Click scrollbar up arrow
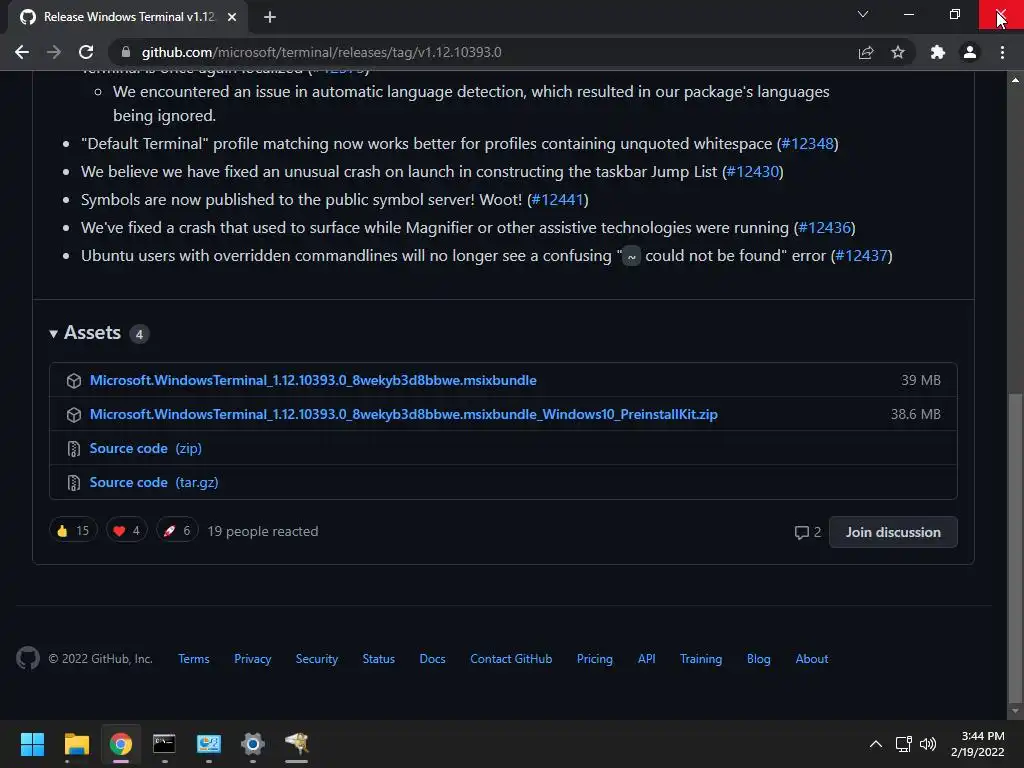Image resolution: width=1024 pixels, height=768 pixels. 1015,80
